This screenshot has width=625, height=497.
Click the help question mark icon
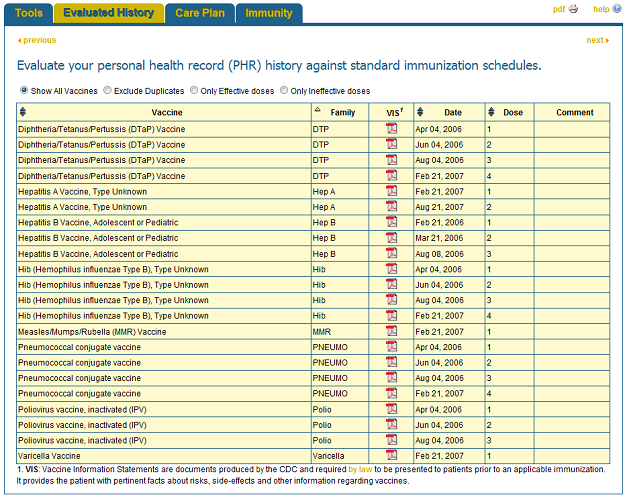tap(617, 8)
